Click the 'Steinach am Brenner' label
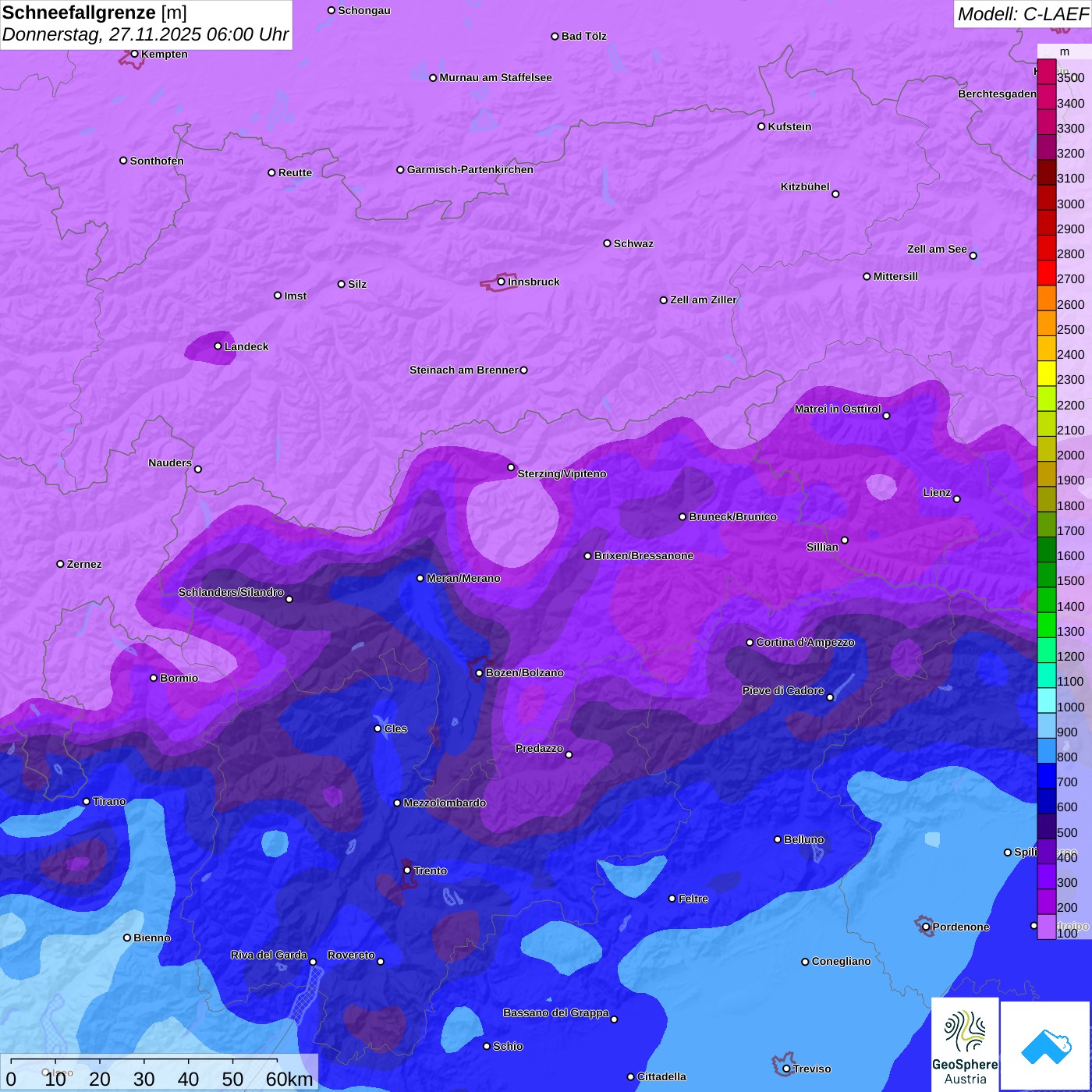This screenshot has width=1092, height=1092. [x=464, y=370]
